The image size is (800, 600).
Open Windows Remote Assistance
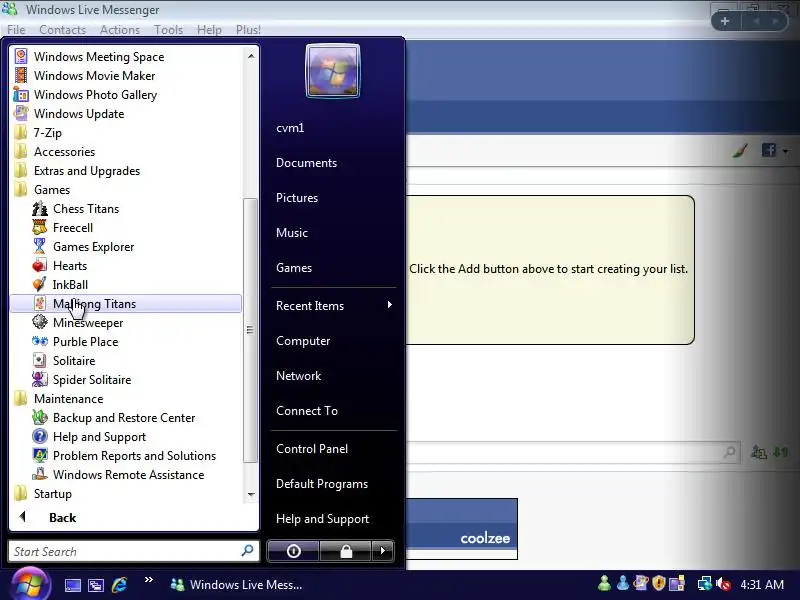[x=129, y=475]
